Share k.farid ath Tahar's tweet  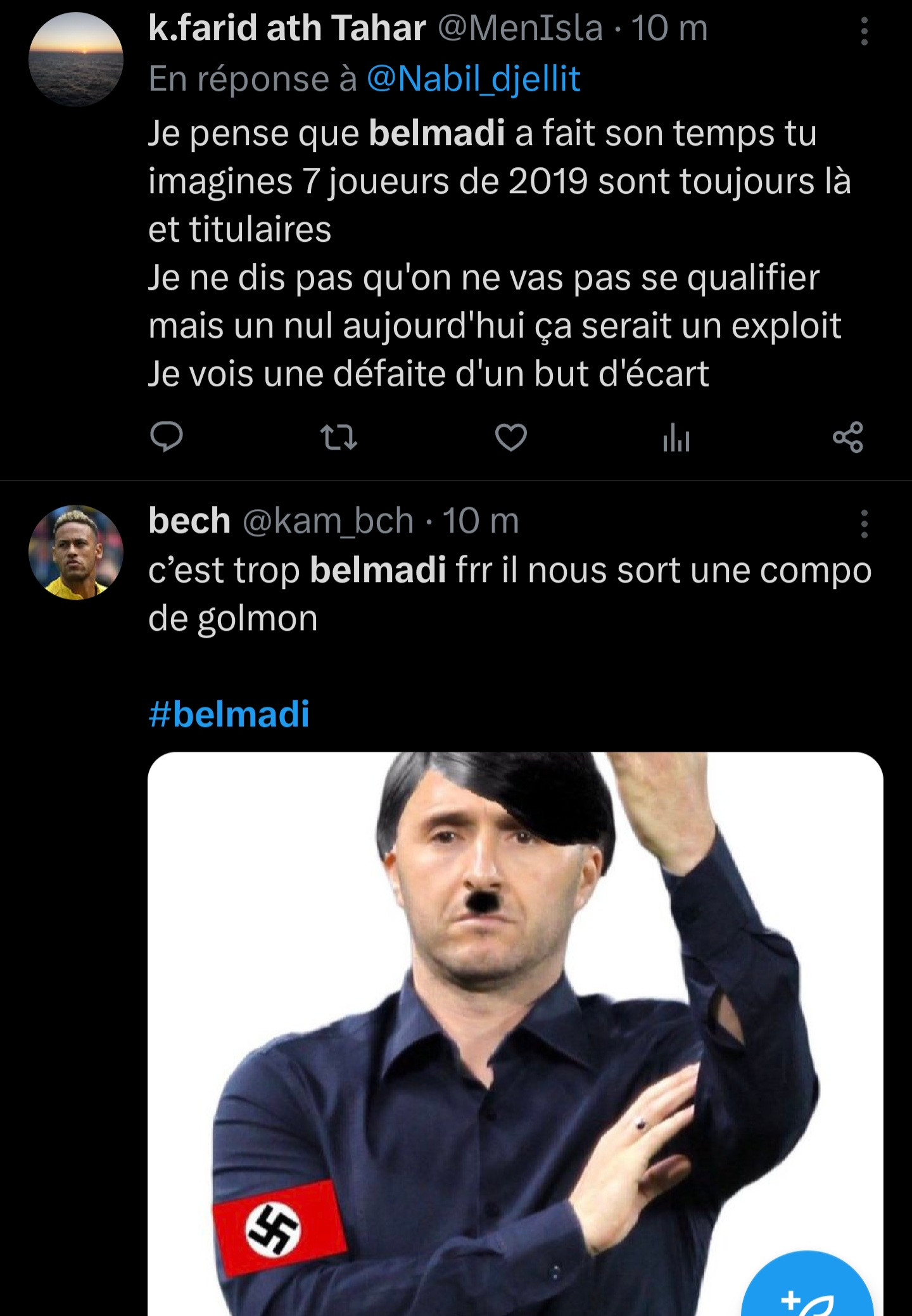[848, 437]
